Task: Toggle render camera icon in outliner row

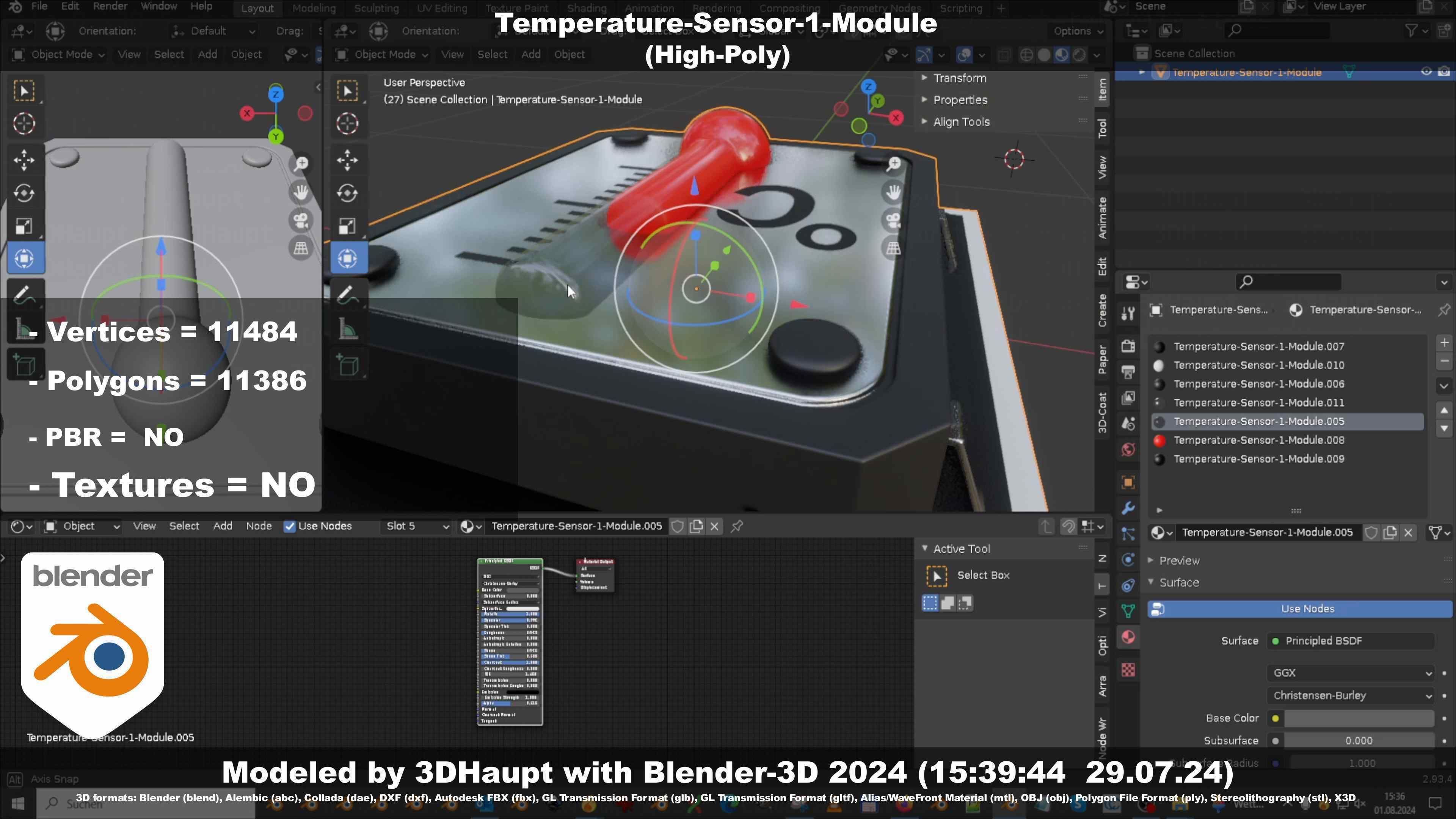Action: [1444, 72]
